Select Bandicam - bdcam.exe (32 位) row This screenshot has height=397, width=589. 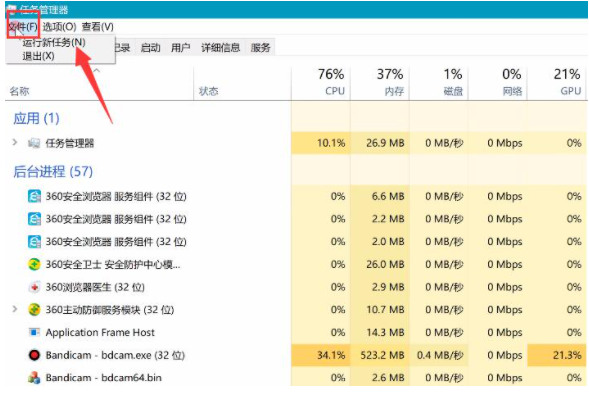296,355
